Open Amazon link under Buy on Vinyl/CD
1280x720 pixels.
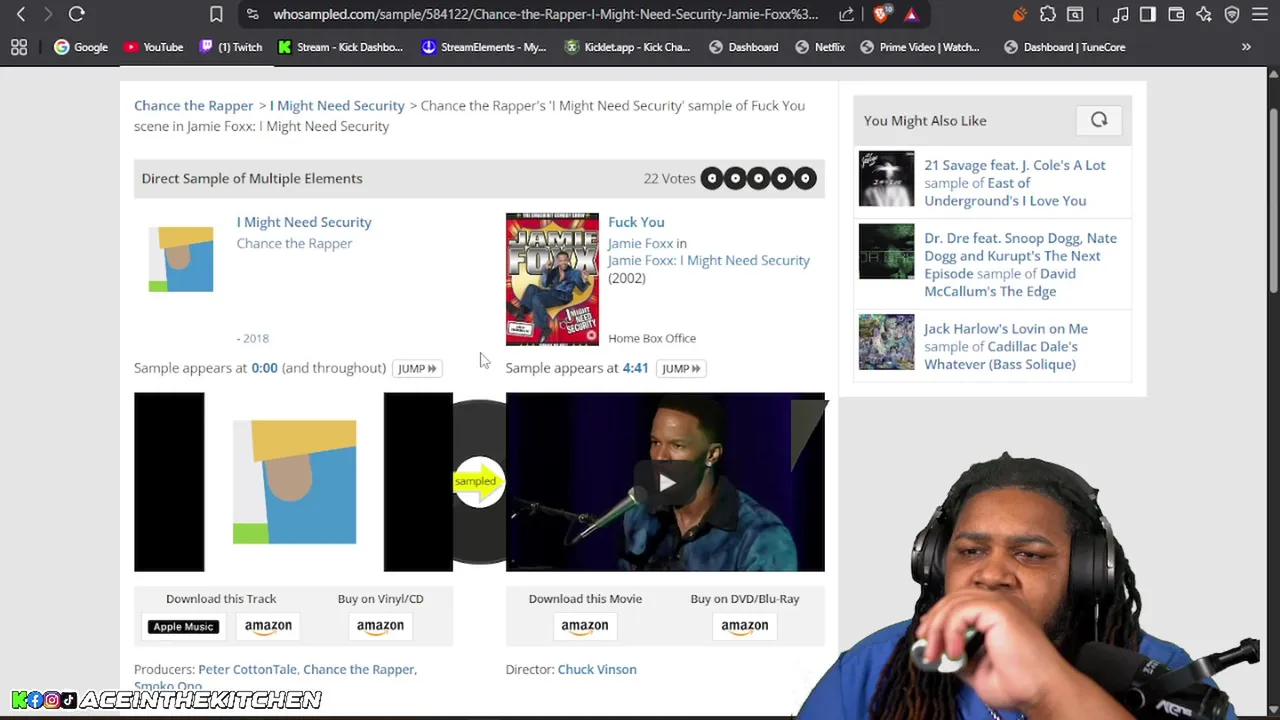(380, 626)
